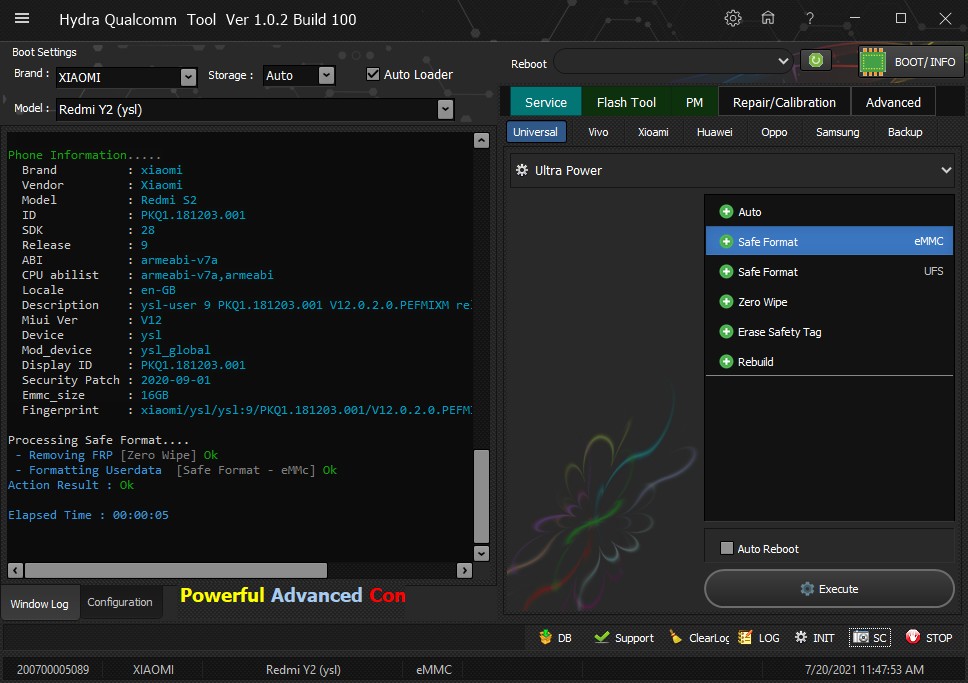
Task: Click the log scroll down arrow
Action: 481,553
